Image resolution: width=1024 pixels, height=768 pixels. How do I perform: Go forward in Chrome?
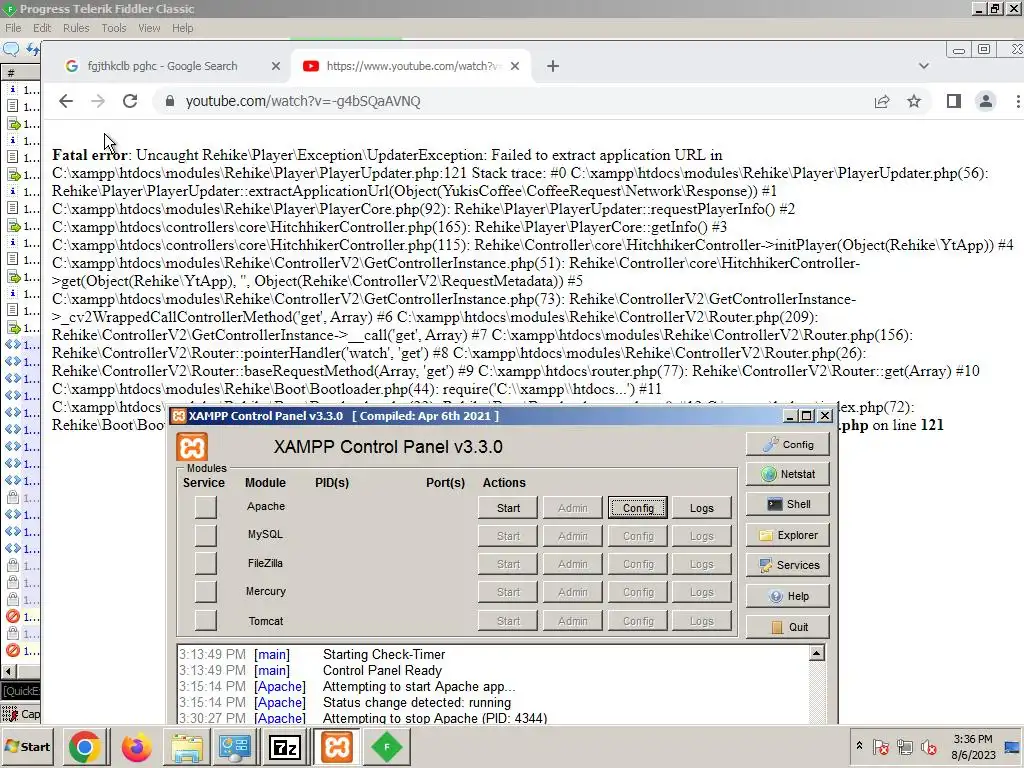(x=98, y=101)
